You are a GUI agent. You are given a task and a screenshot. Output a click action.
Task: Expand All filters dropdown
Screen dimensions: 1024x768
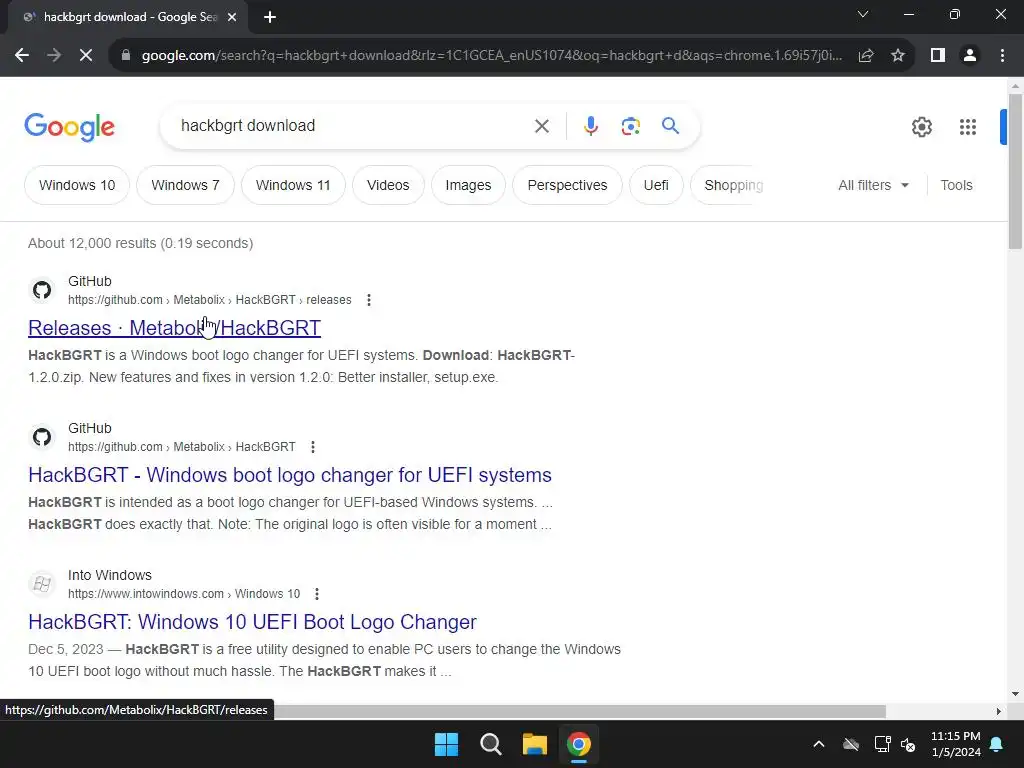click(873, 185)
